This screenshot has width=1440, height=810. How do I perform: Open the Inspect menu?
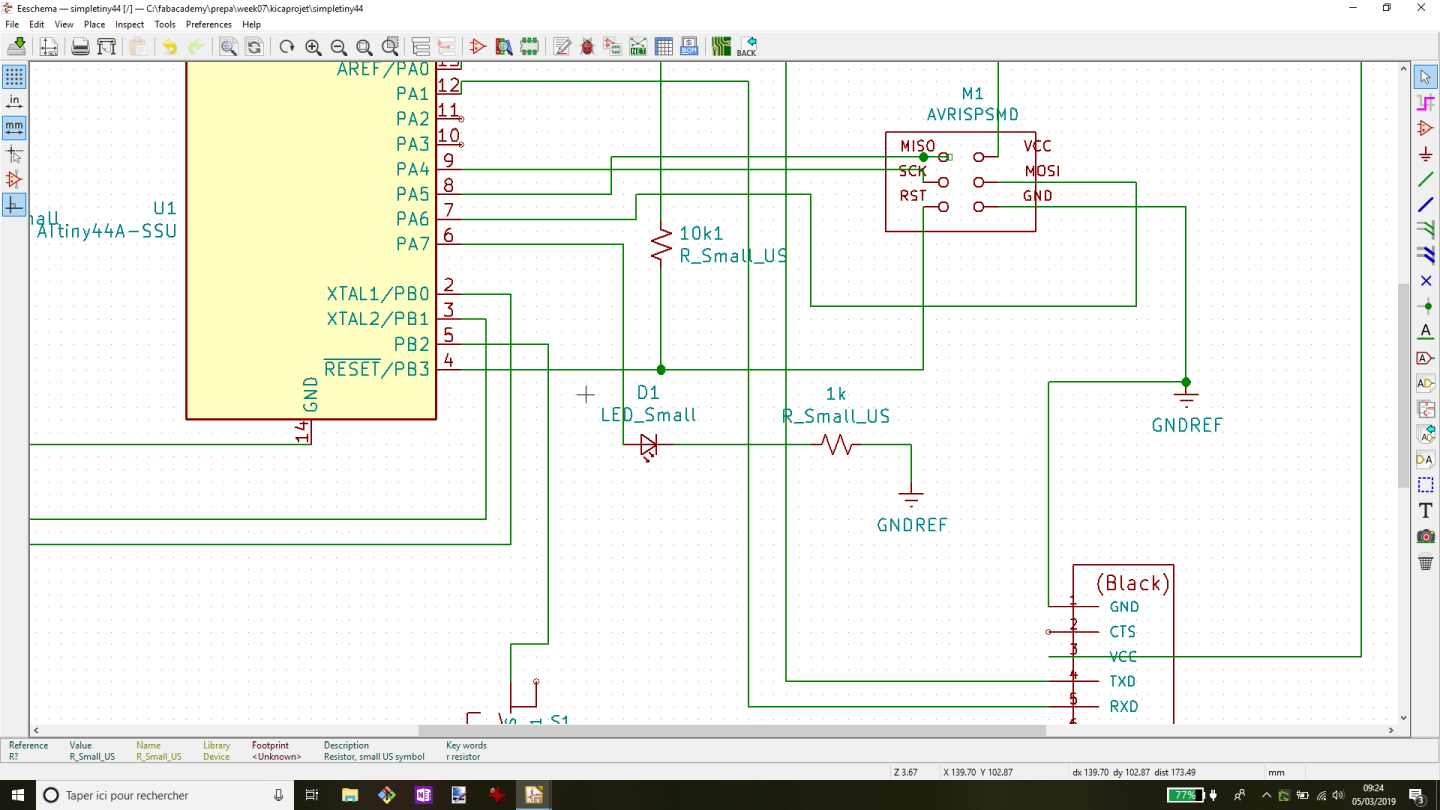click(129, 24)
